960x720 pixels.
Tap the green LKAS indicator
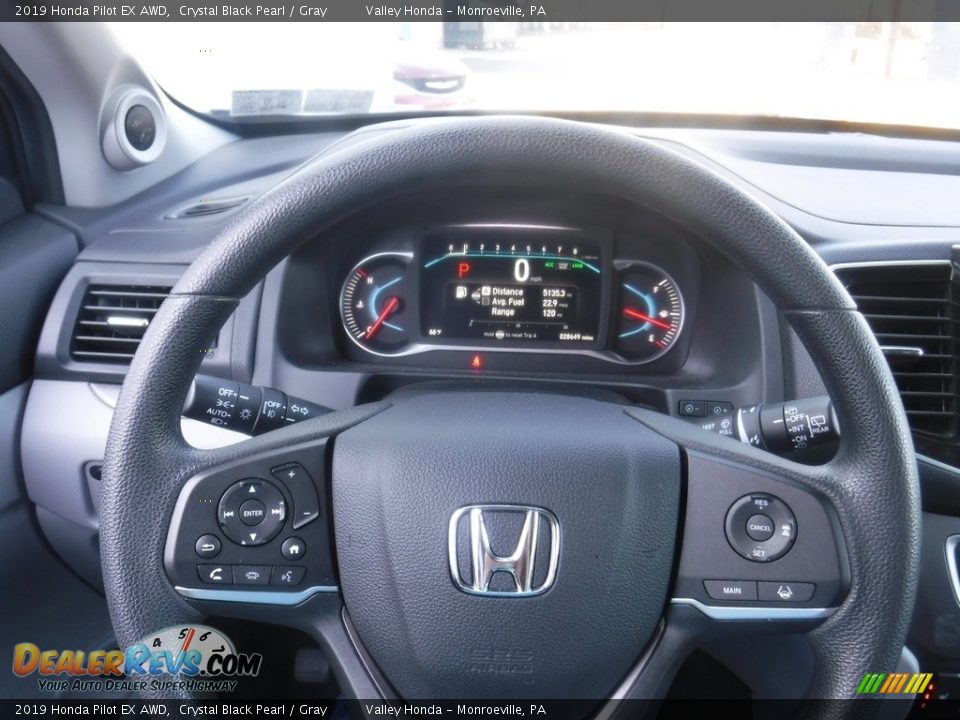(577, 266)
